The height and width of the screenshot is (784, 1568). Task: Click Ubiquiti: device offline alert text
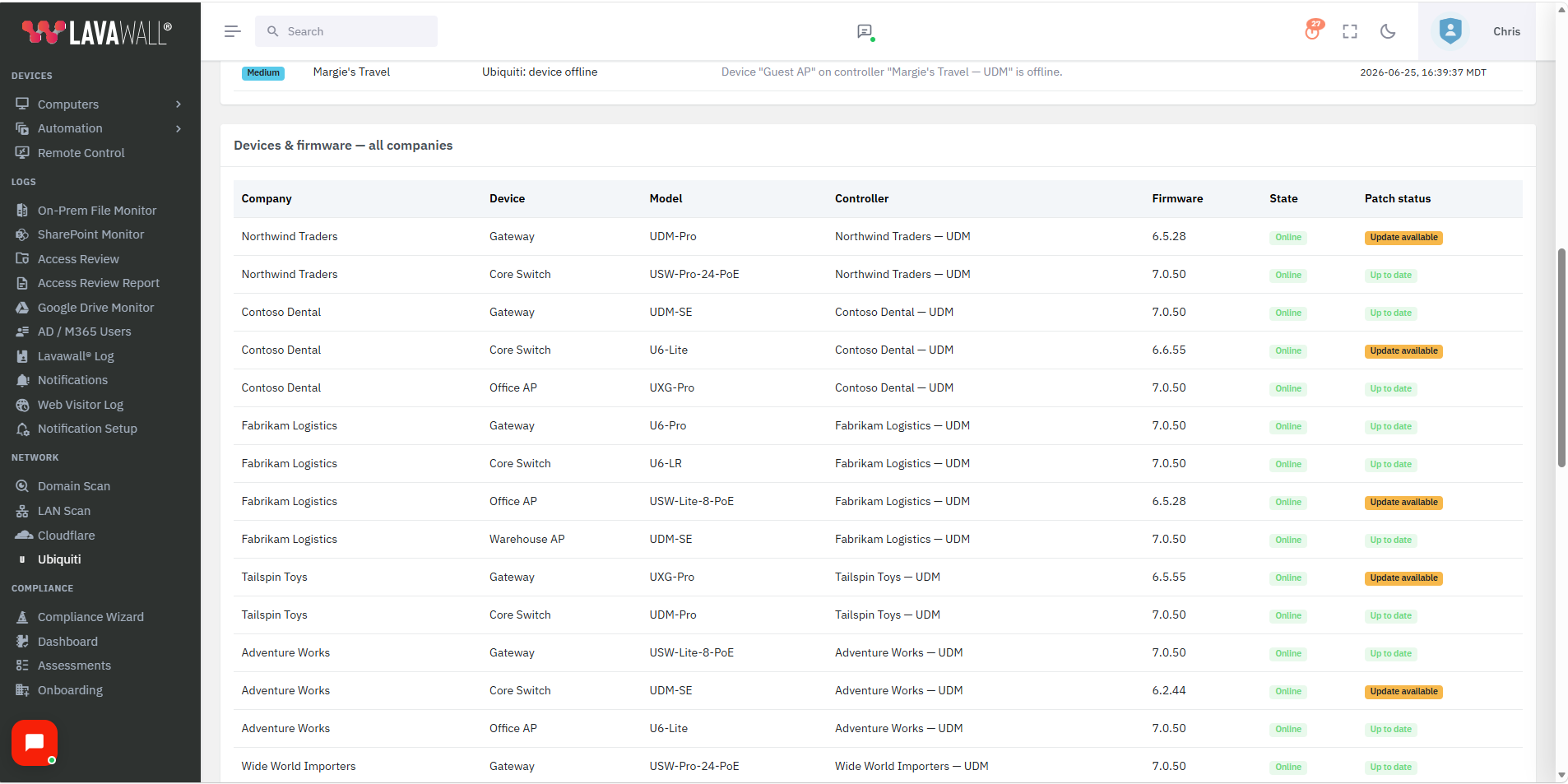540,72
